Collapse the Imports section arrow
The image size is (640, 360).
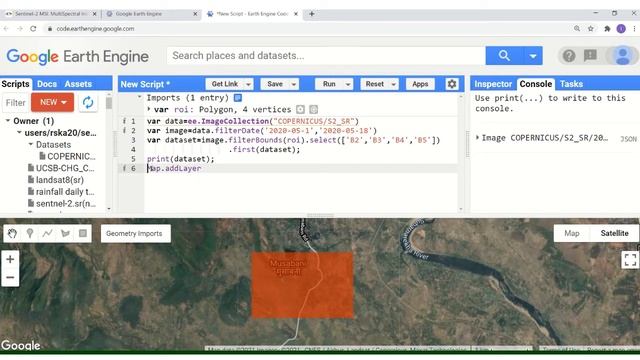click(x=140, y=97)
